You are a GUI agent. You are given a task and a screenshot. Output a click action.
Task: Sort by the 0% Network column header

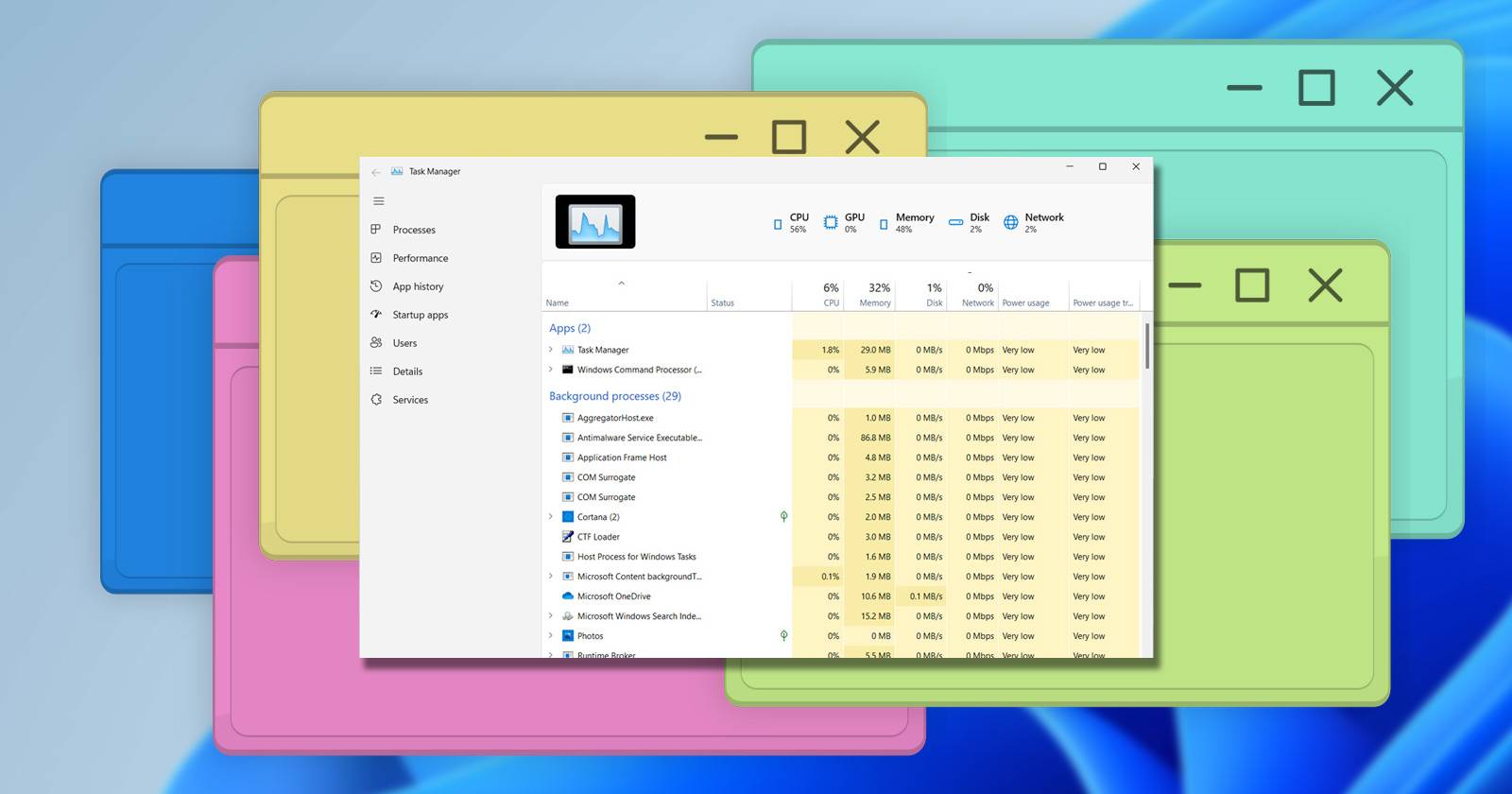point(973,295)
